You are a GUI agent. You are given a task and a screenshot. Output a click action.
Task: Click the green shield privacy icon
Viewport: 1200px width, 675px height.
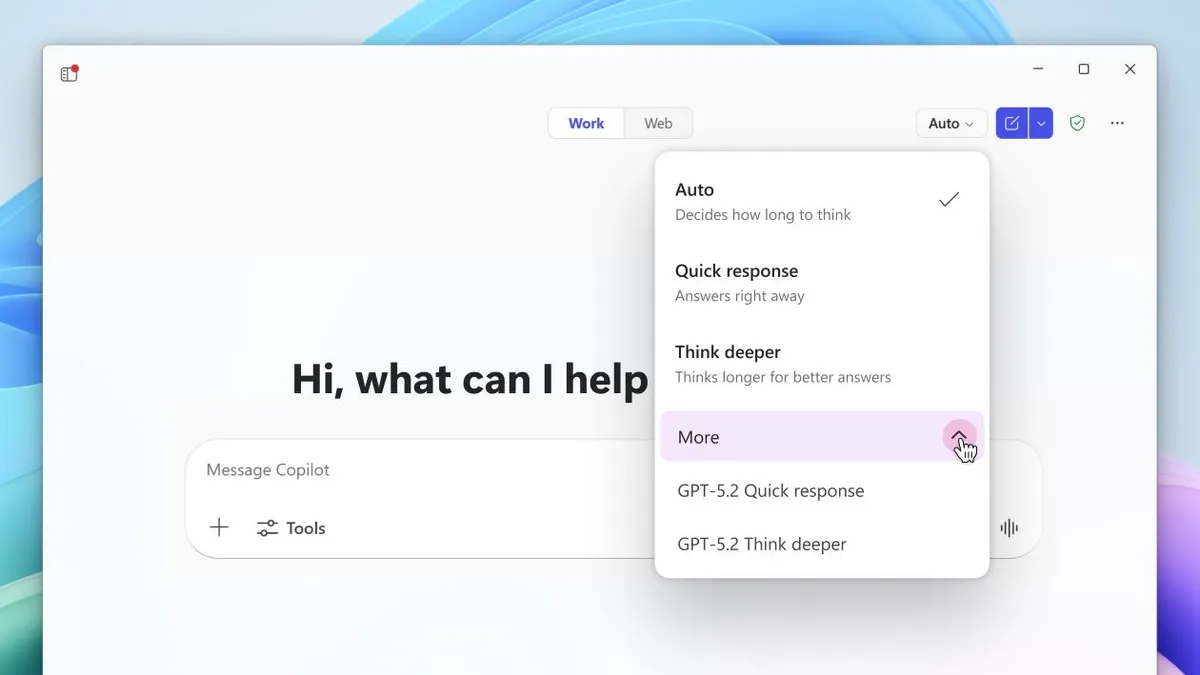click(x=1077, y=122)
